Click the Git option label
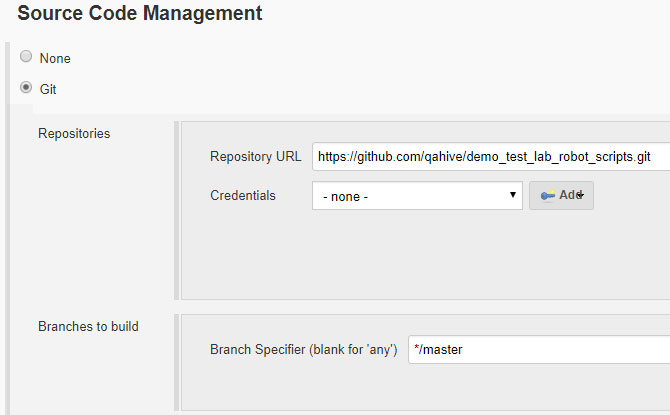 click(x=48, y=89)
